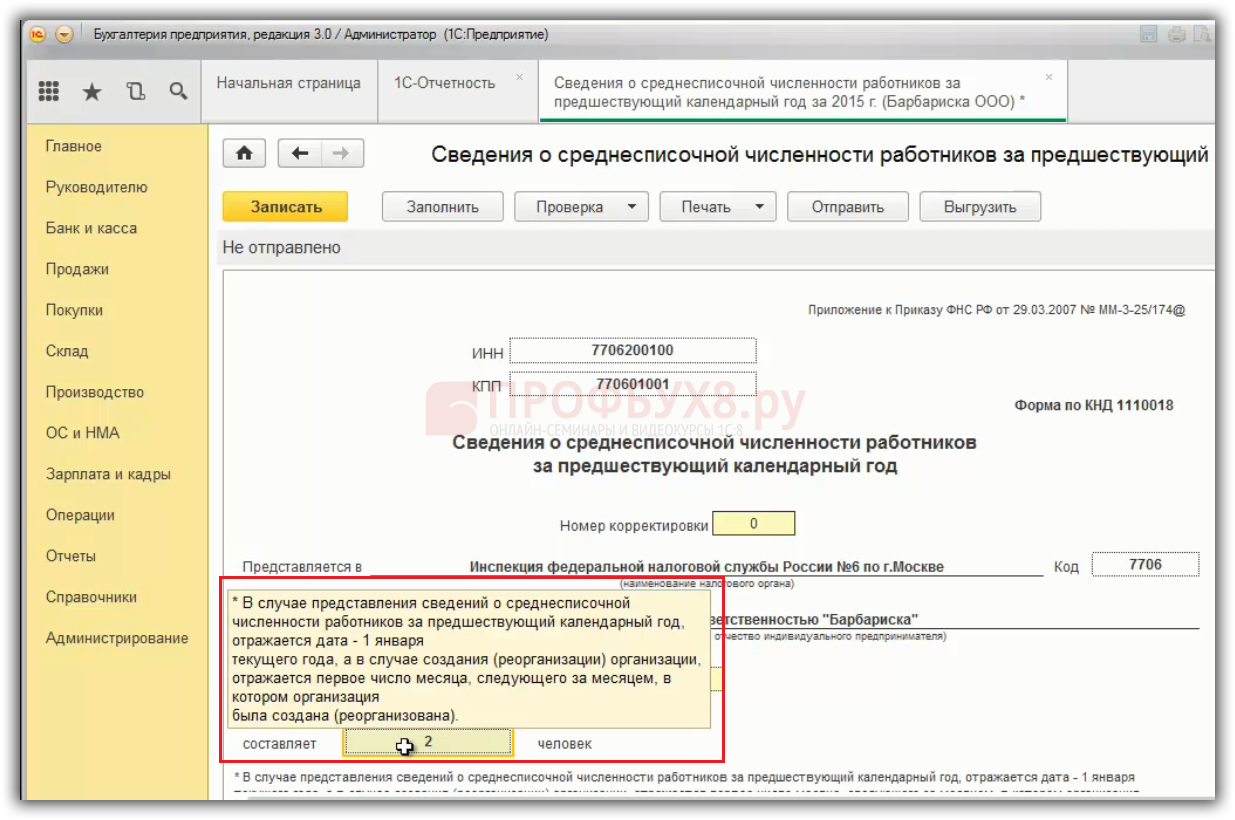This screenshot has height=820, width=1235.
Task: Select the Номер корректировки field
Action: 754,524
